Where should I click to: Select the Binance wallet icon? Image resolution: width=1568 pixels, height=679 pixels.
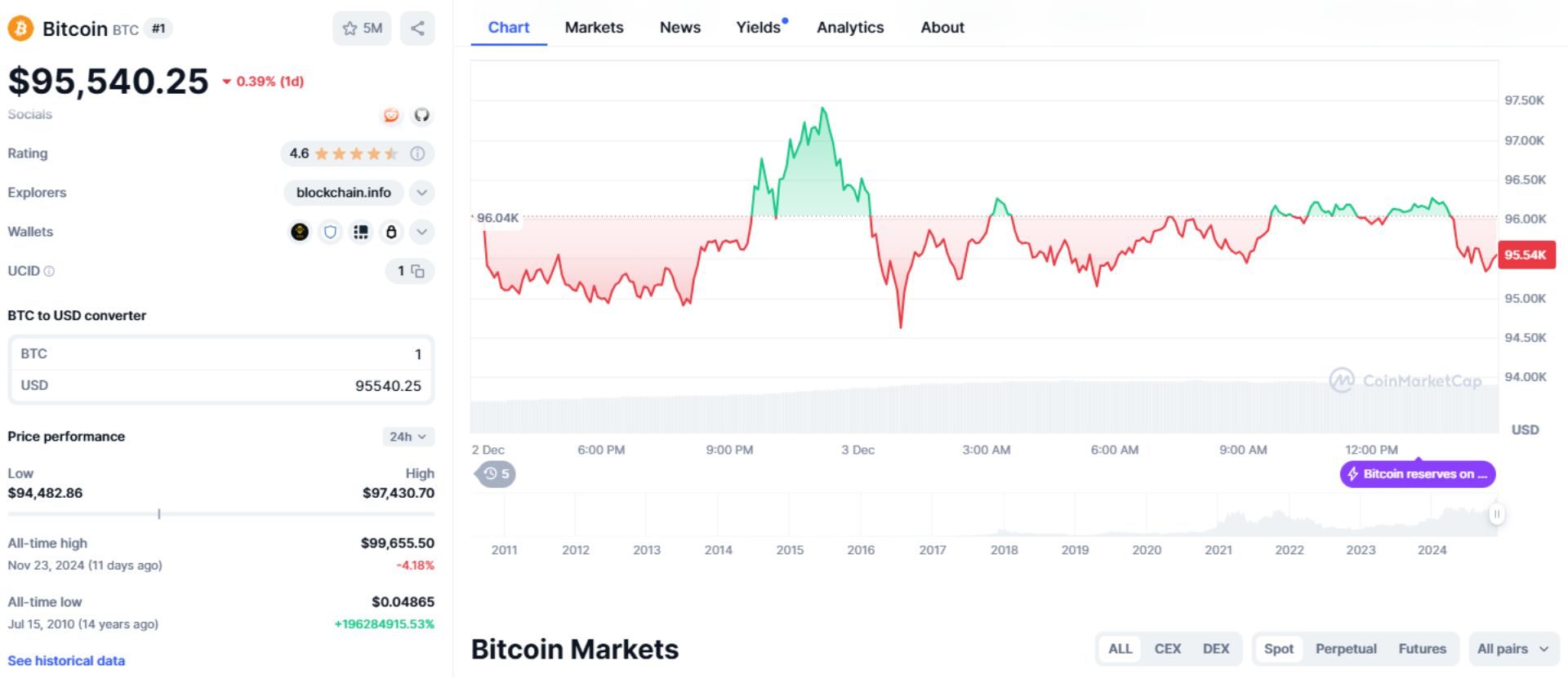coord(300,232)
